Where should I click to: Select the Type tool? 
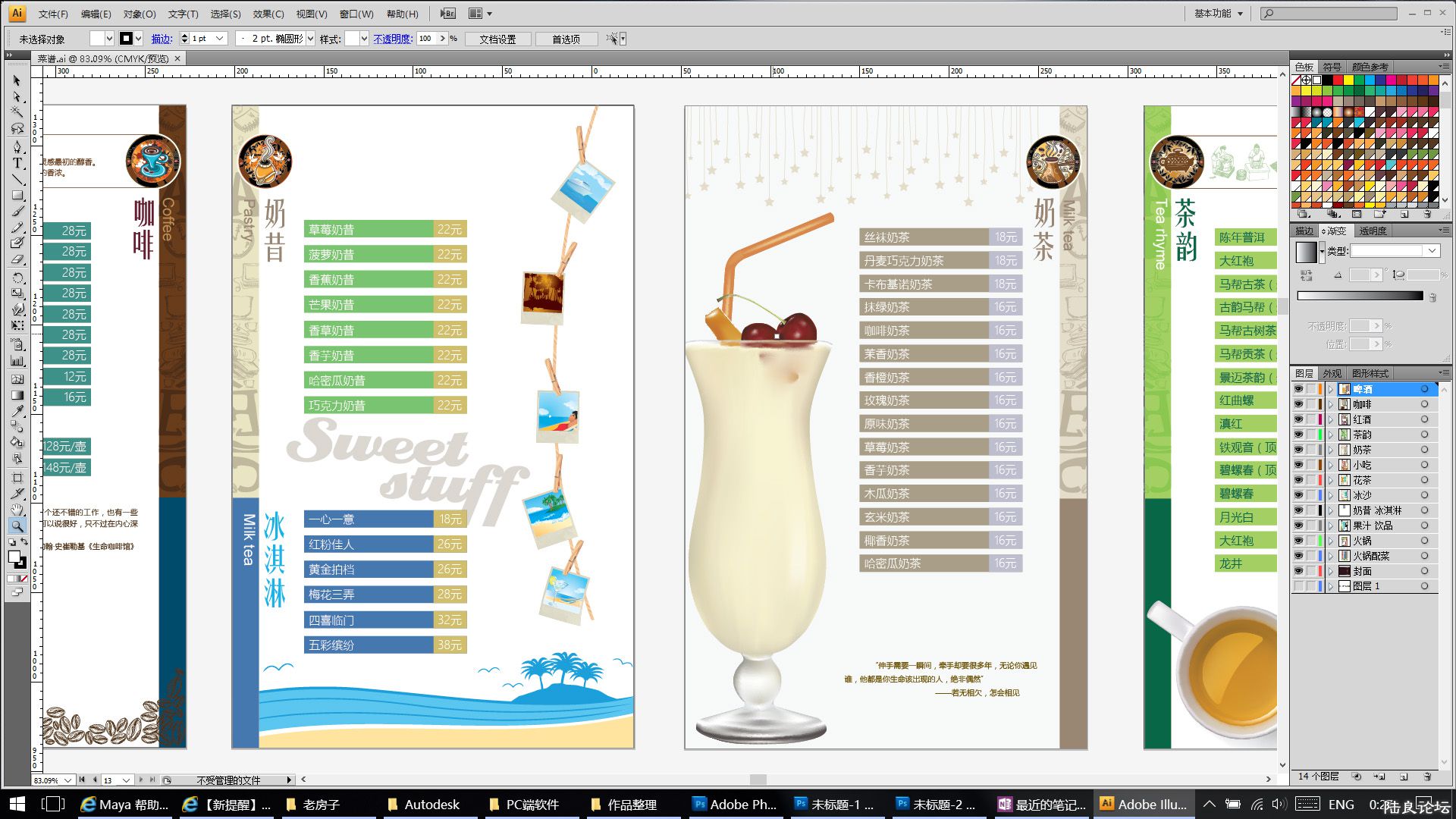point(17,163)
